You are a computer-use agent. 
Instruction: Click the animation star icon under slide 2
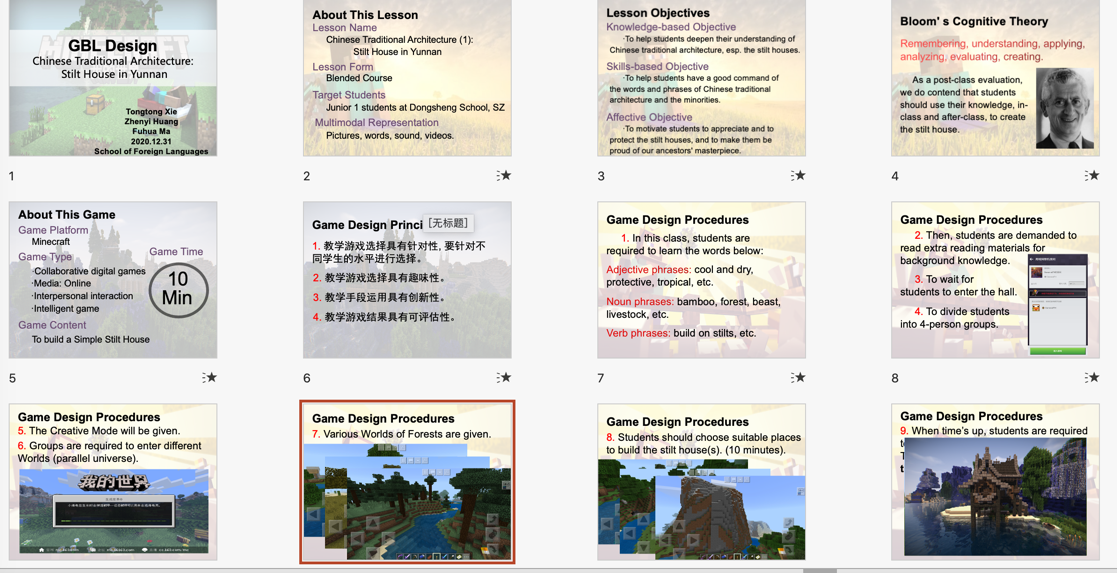504,176
